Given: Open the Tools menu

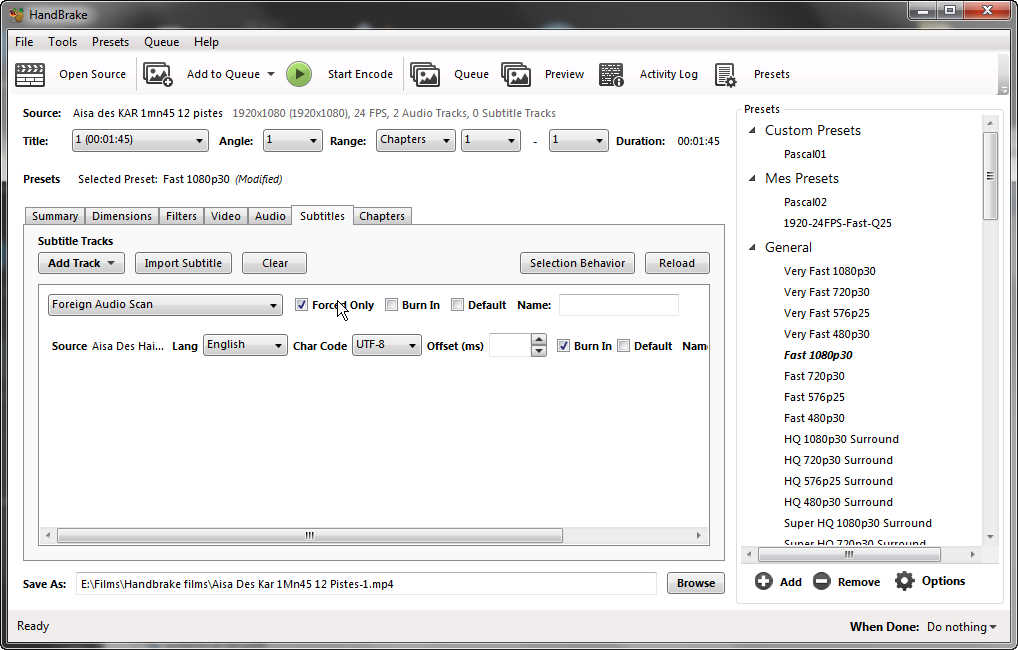Looking at the screenshot, I should pyautogui.click(x=62, y=42).
